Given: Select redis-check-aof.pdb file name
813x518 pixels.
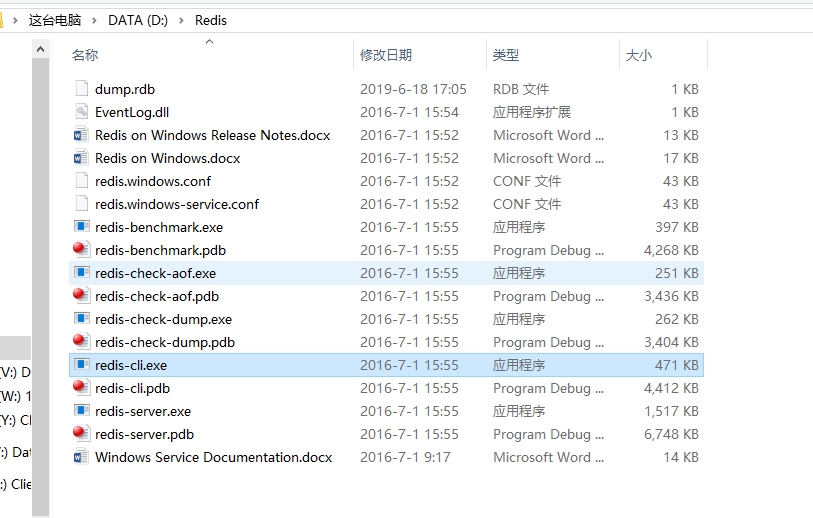Looking at the screenshot, I should (157, 296).
